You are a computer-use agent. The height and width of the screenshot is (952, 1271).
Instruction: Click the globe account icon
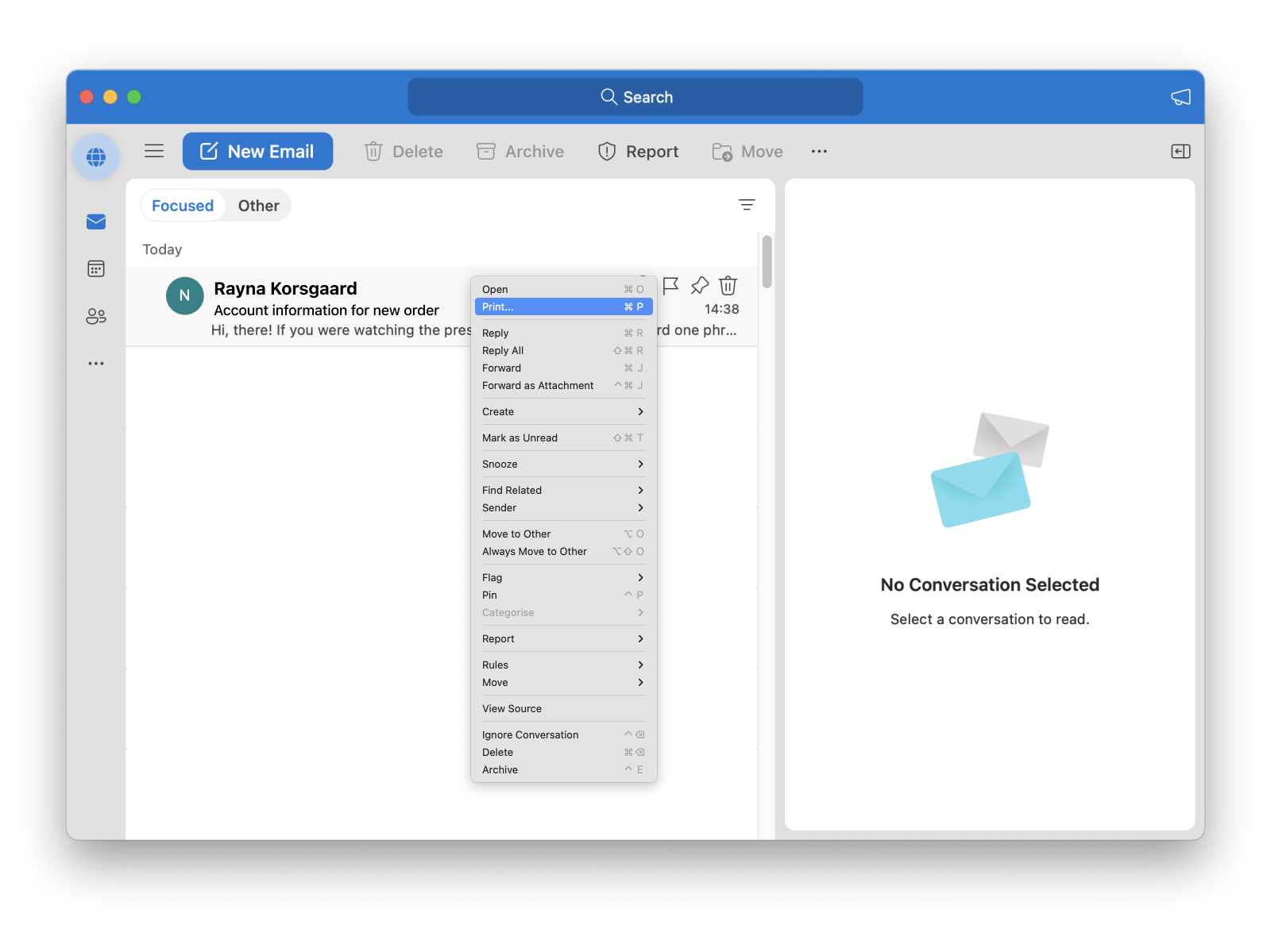pyautogui.click(x=95, y=157)
